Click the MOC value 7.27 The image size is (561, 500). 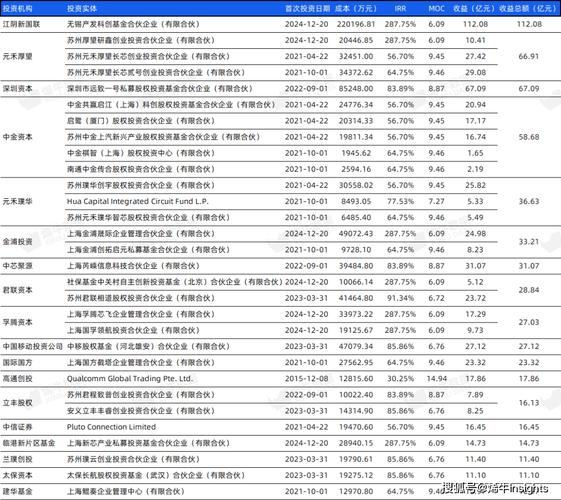coord(436,201)
